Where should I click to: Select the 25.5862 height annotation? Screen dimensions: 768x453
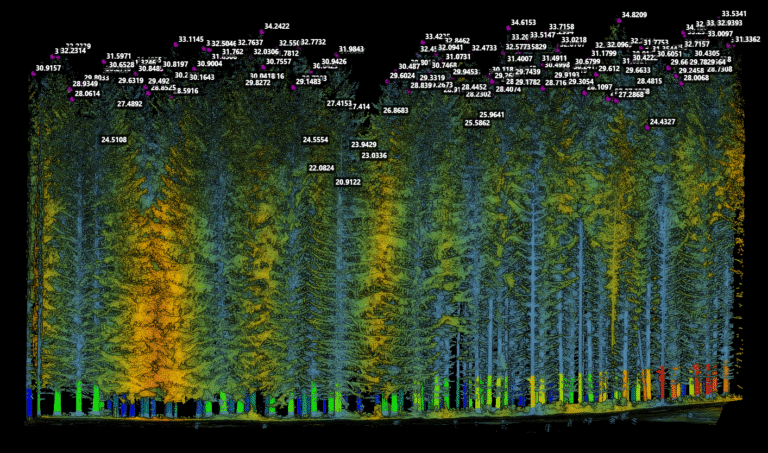pos(477,123)
